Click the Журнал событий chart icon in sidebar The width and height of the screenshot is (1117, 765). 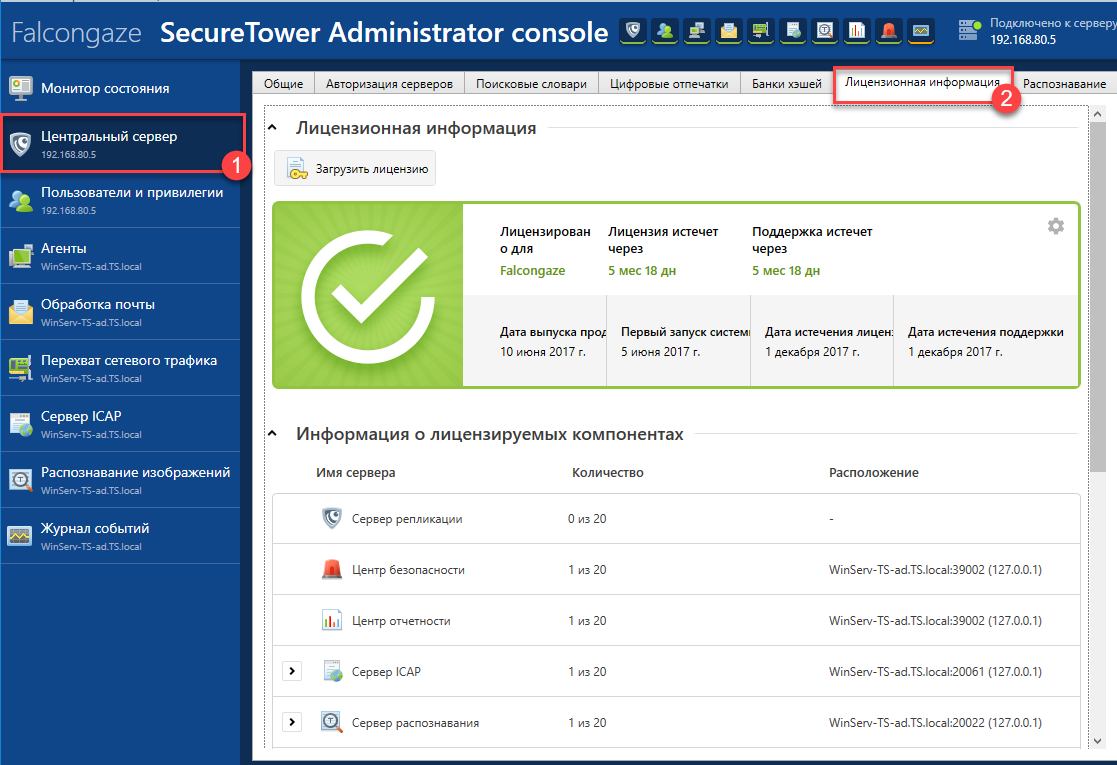(x=20, y=536)
